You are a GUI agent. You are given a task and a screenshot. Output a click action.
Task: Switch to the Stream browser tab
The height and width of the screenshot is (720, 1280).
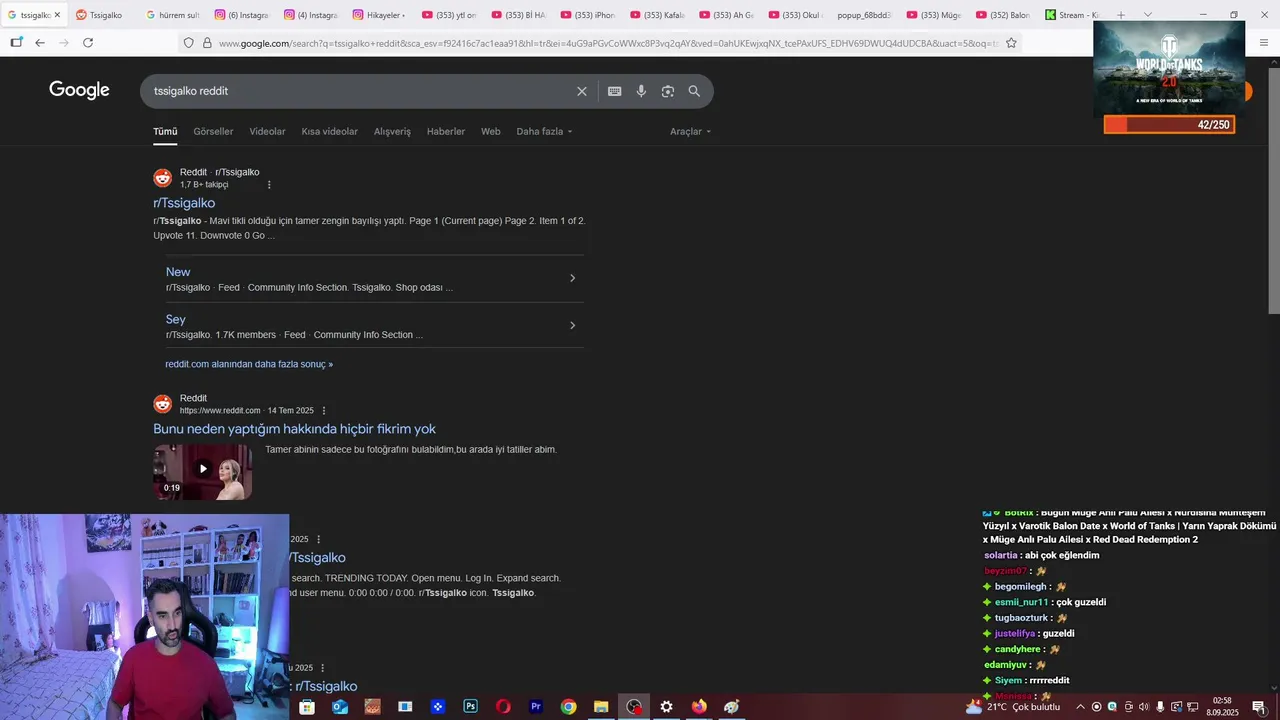(x=1073, y=15)
